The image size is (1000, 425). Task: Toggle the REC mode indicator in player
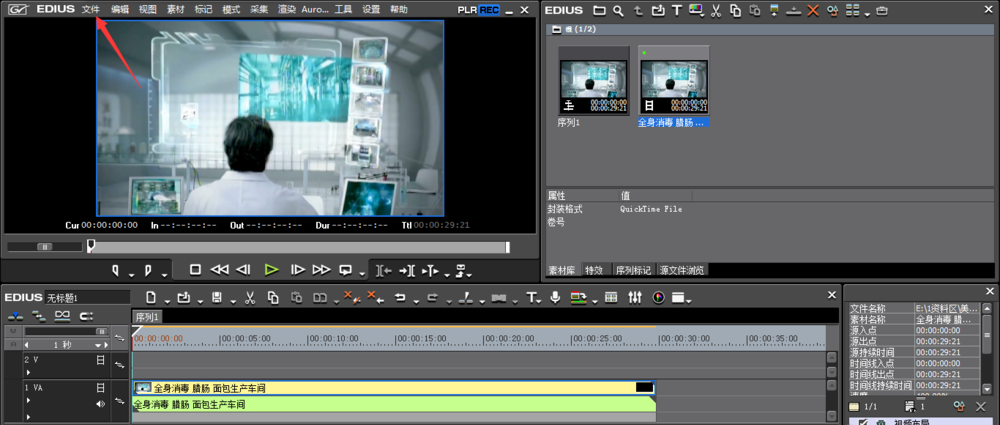(x=489, y=9)
